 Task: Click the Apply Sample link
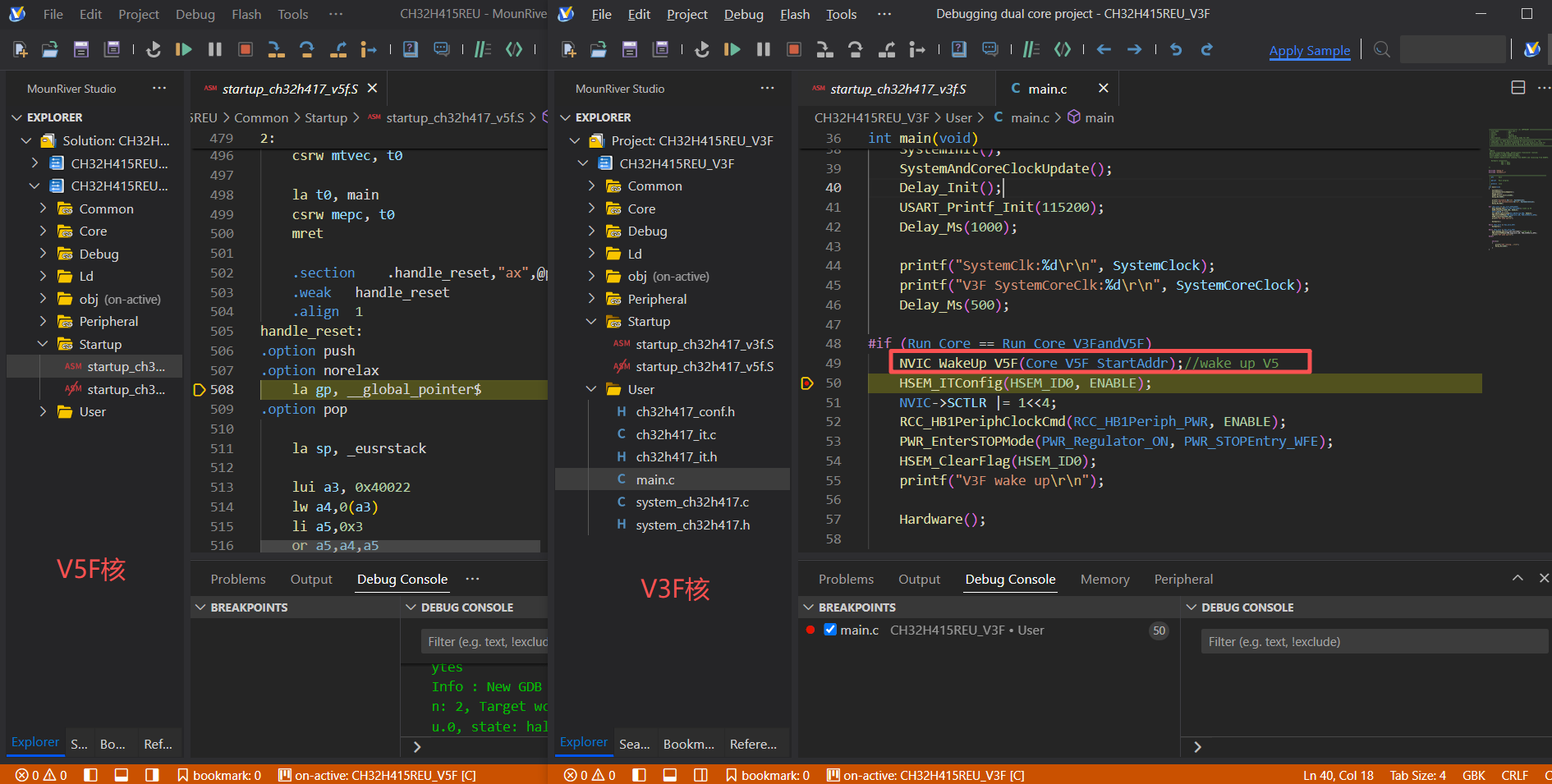1310,50
